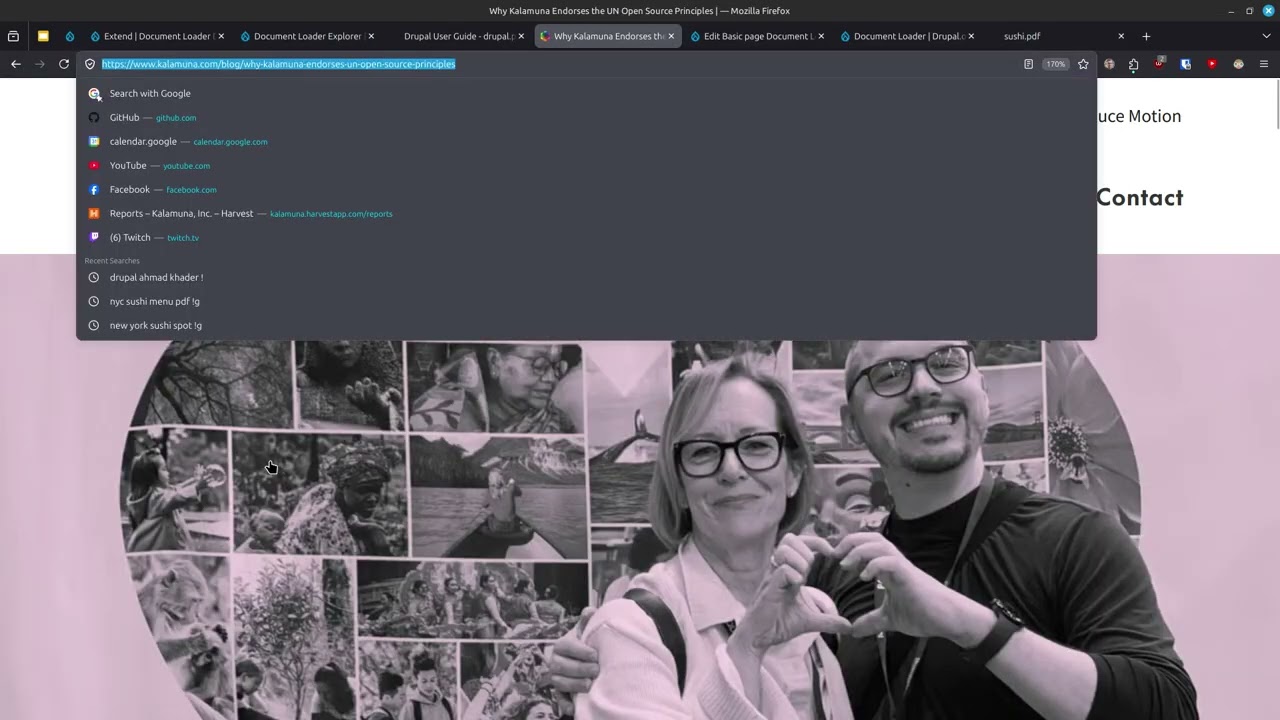Image resolution: width=1280 pixels, height=720 pixels.
Task: Open the Extensions puzzle piece menu
Action: coord(1133,64)
